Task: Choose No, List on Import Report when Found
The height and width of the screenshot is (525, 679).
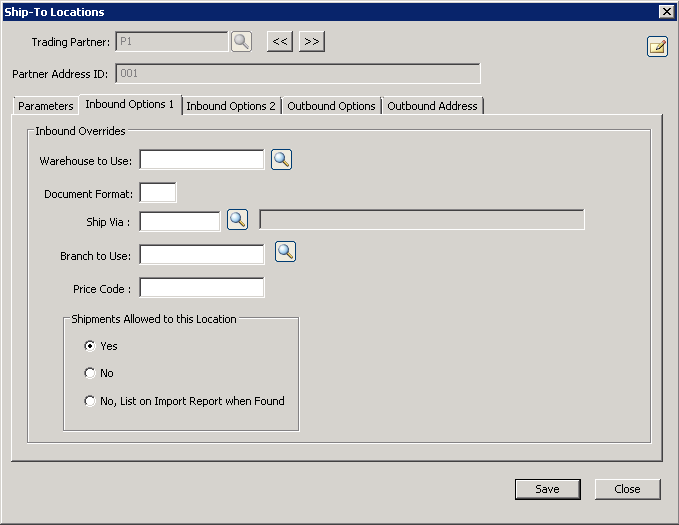Action: click(x=91, y=401)
